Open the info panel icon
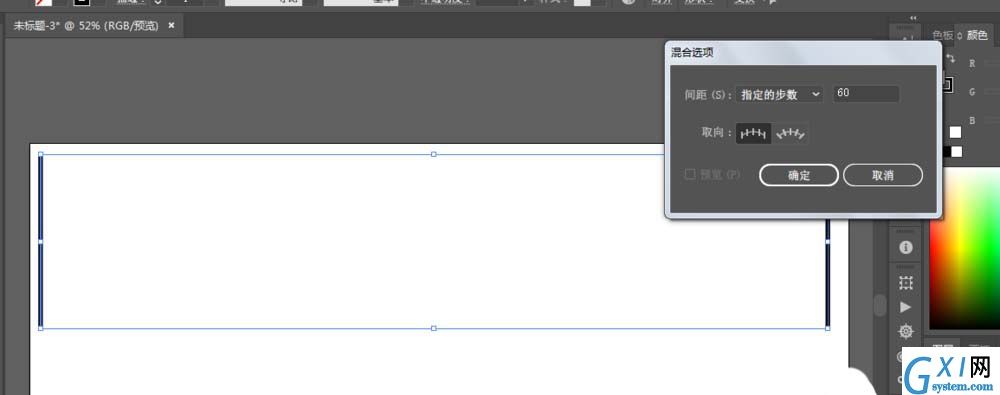 point(906,248)
